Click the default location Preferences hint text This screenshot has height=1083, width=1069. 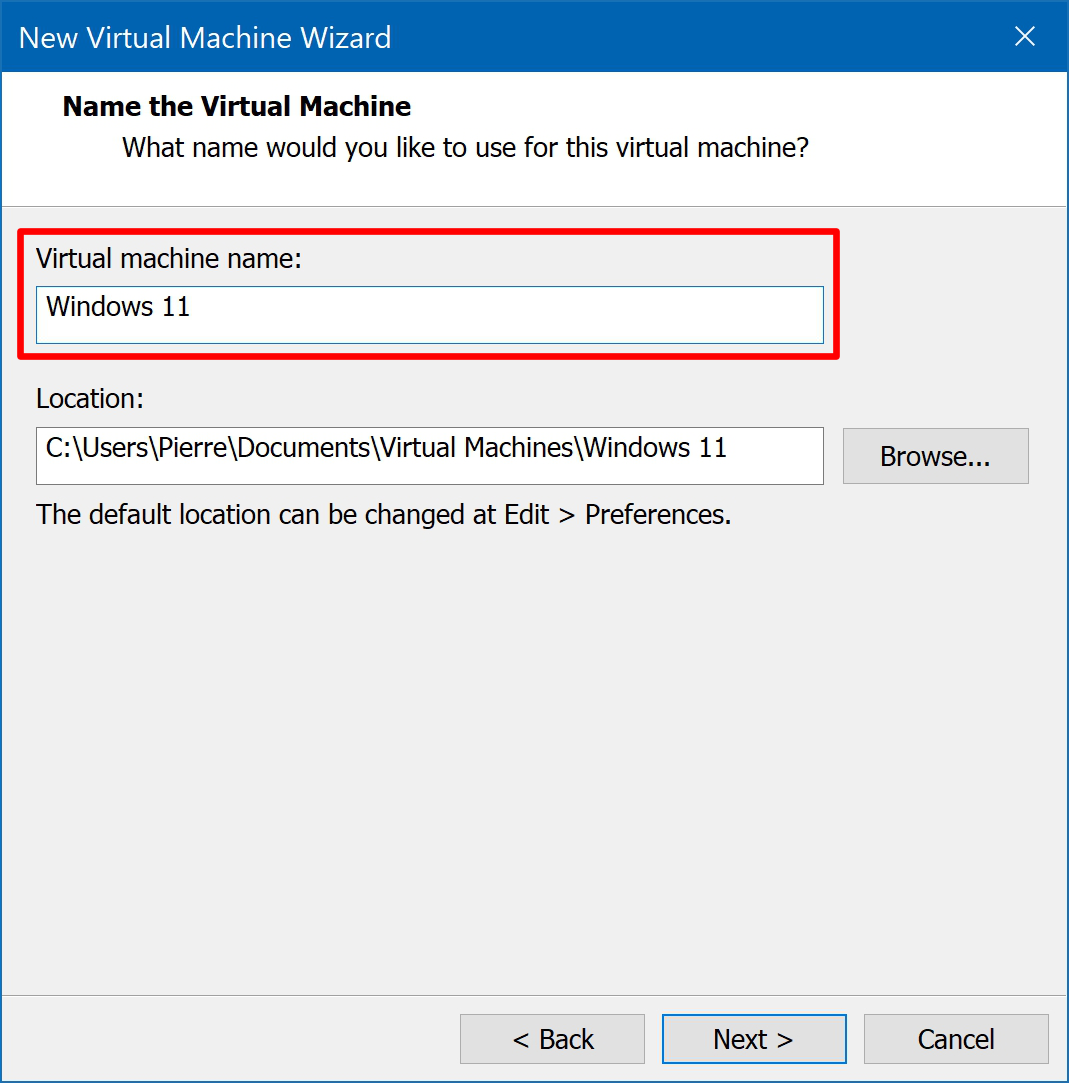(x=383, y=515)
